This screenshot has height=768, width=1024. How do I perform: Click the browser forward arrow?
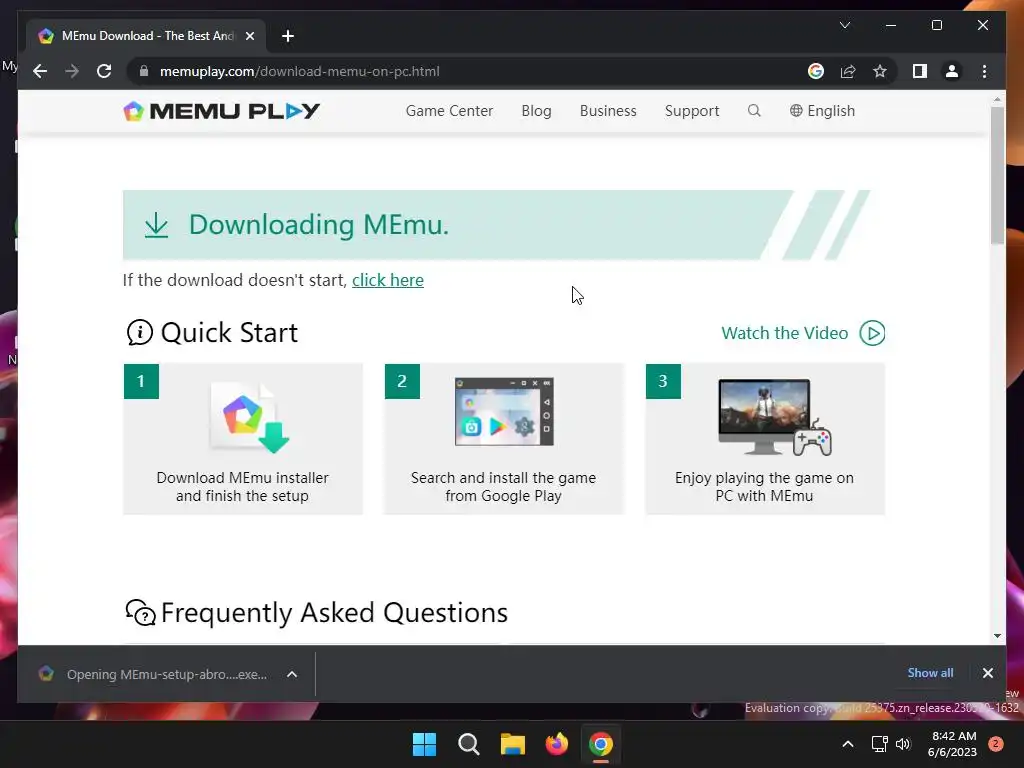pyautogui.click(x=72, y=71)
